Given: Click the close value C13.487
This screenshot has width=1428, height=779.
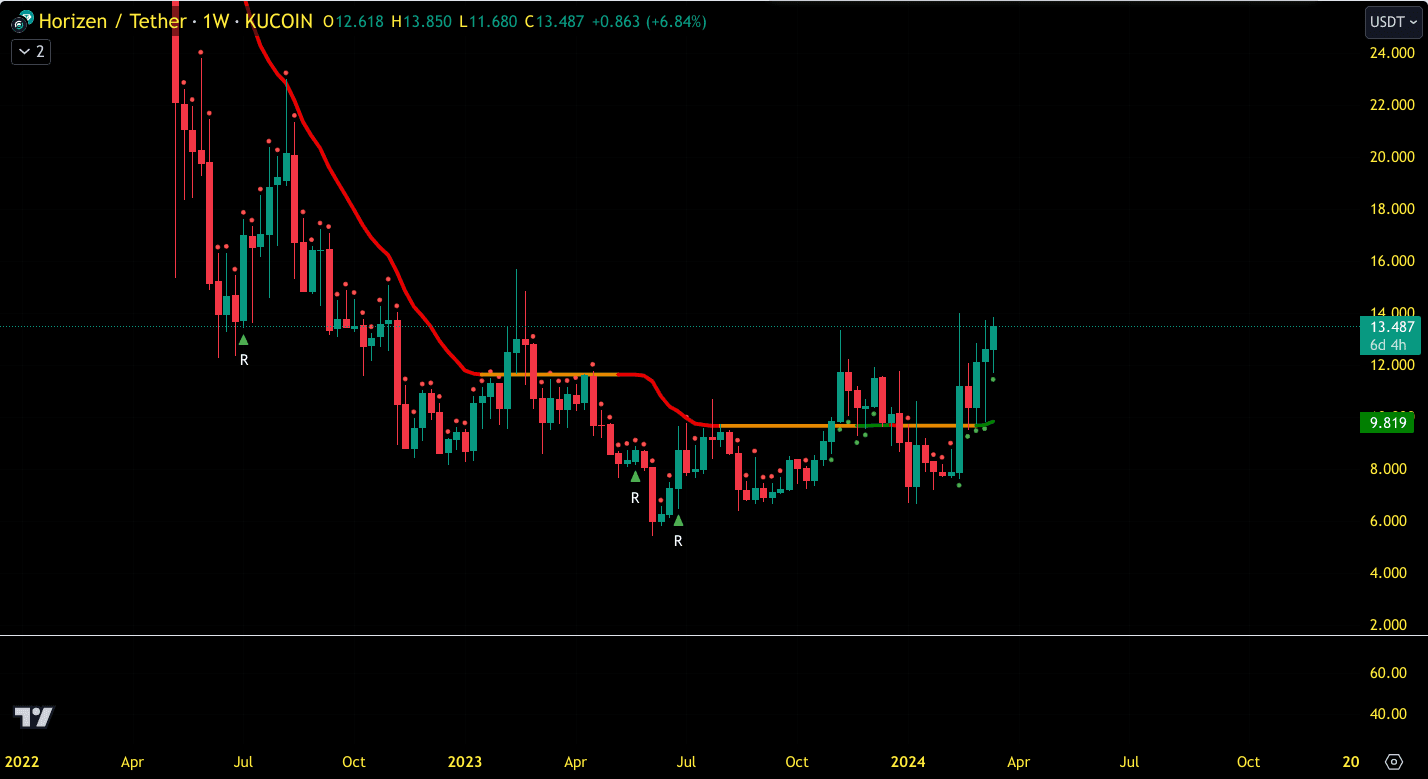Looking at the screenshot, I should pos(555,21).
